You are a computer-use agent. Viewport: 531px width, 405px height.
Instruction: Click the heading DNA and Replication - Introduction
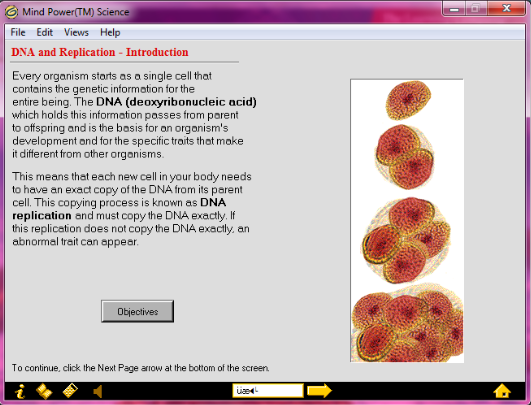[x=100, y=52]
